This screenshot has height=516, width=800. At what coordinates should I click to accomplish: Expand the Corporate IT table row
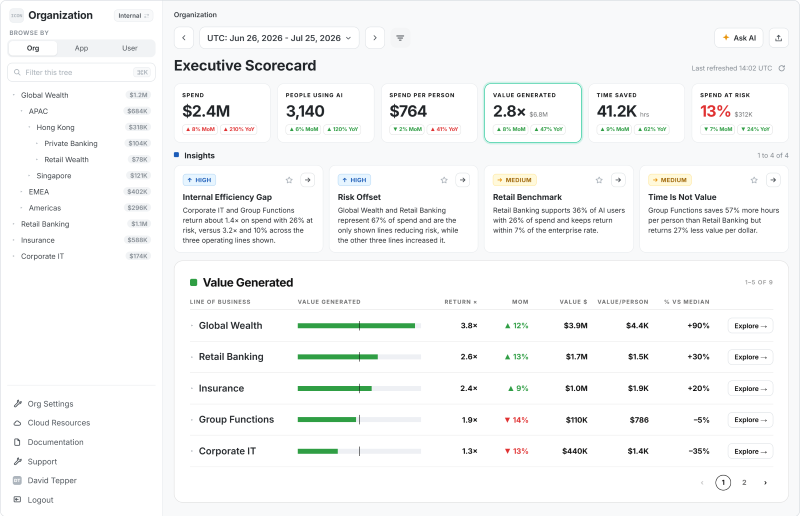(x=192, y=451)
